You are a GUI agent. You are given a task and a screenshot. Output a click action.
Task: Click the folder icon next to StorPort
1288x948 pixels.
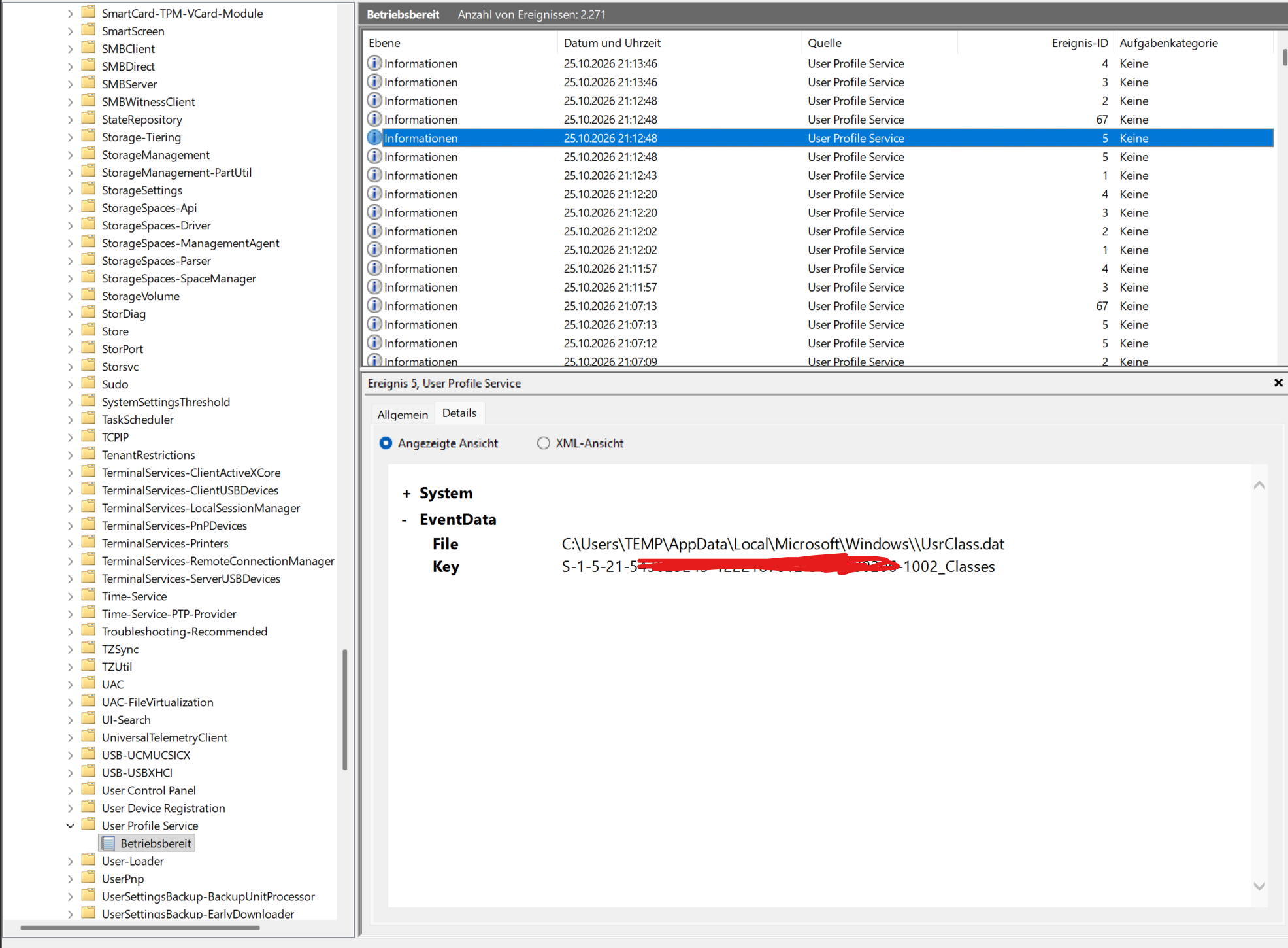[88, 348]
